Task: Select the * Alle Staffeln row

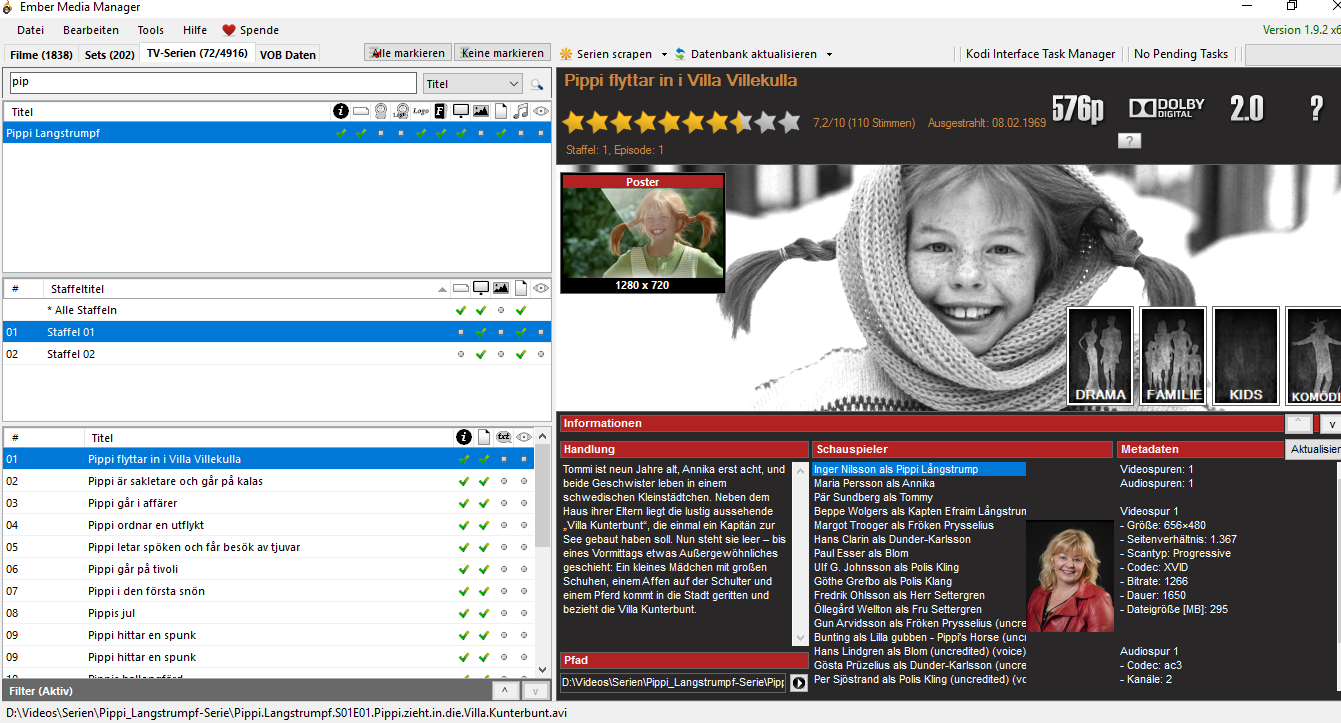Action: (x=277, y=310)
